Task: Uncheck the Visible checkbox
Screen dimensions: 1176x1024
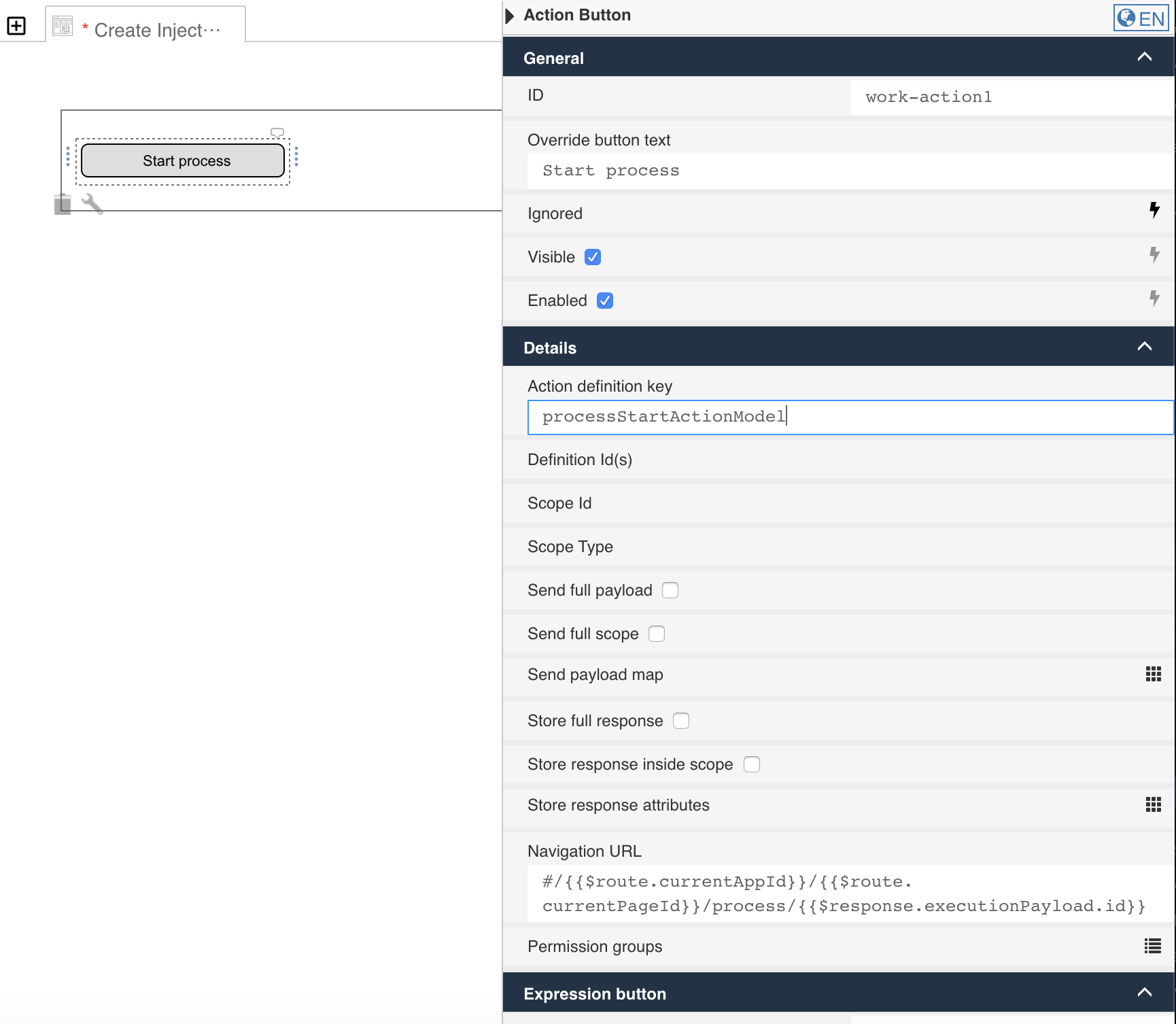Action: tap(593, 257)
